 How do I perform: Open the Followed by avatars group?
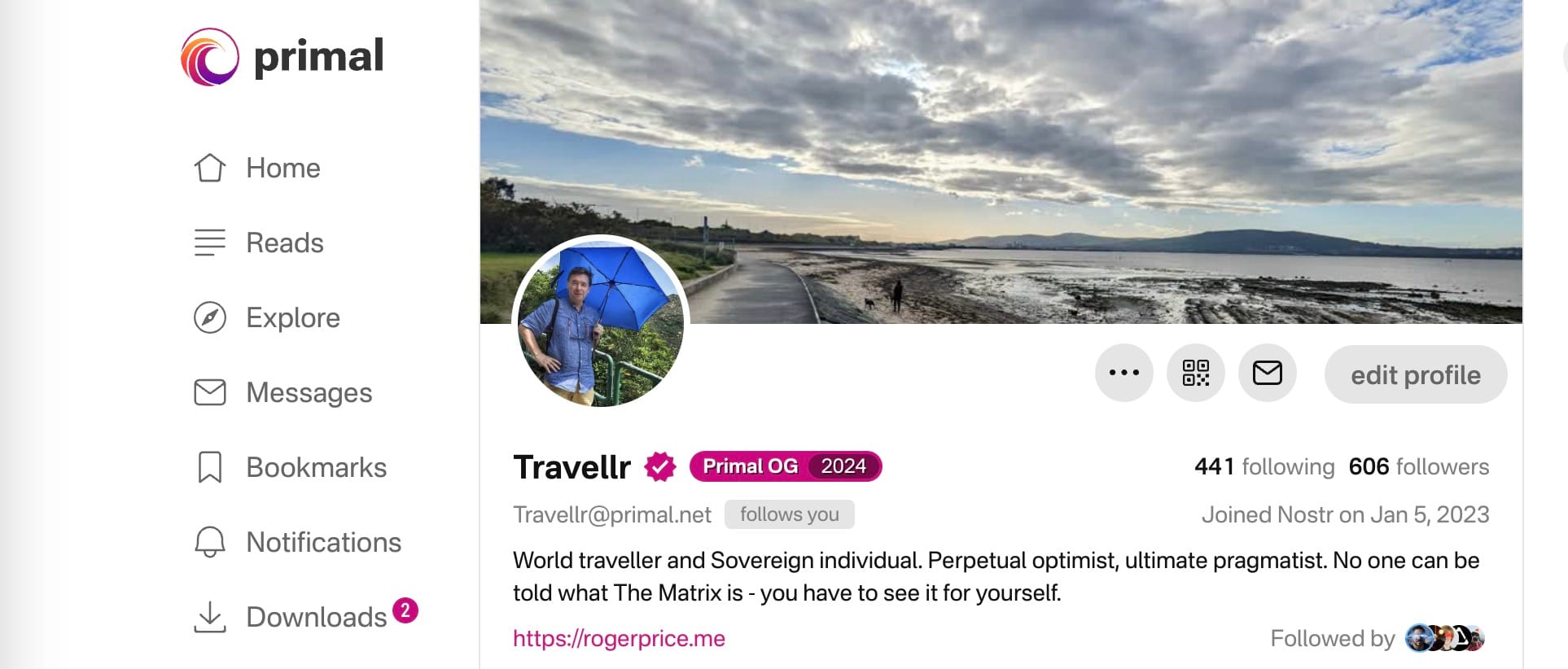point(1446,638)
